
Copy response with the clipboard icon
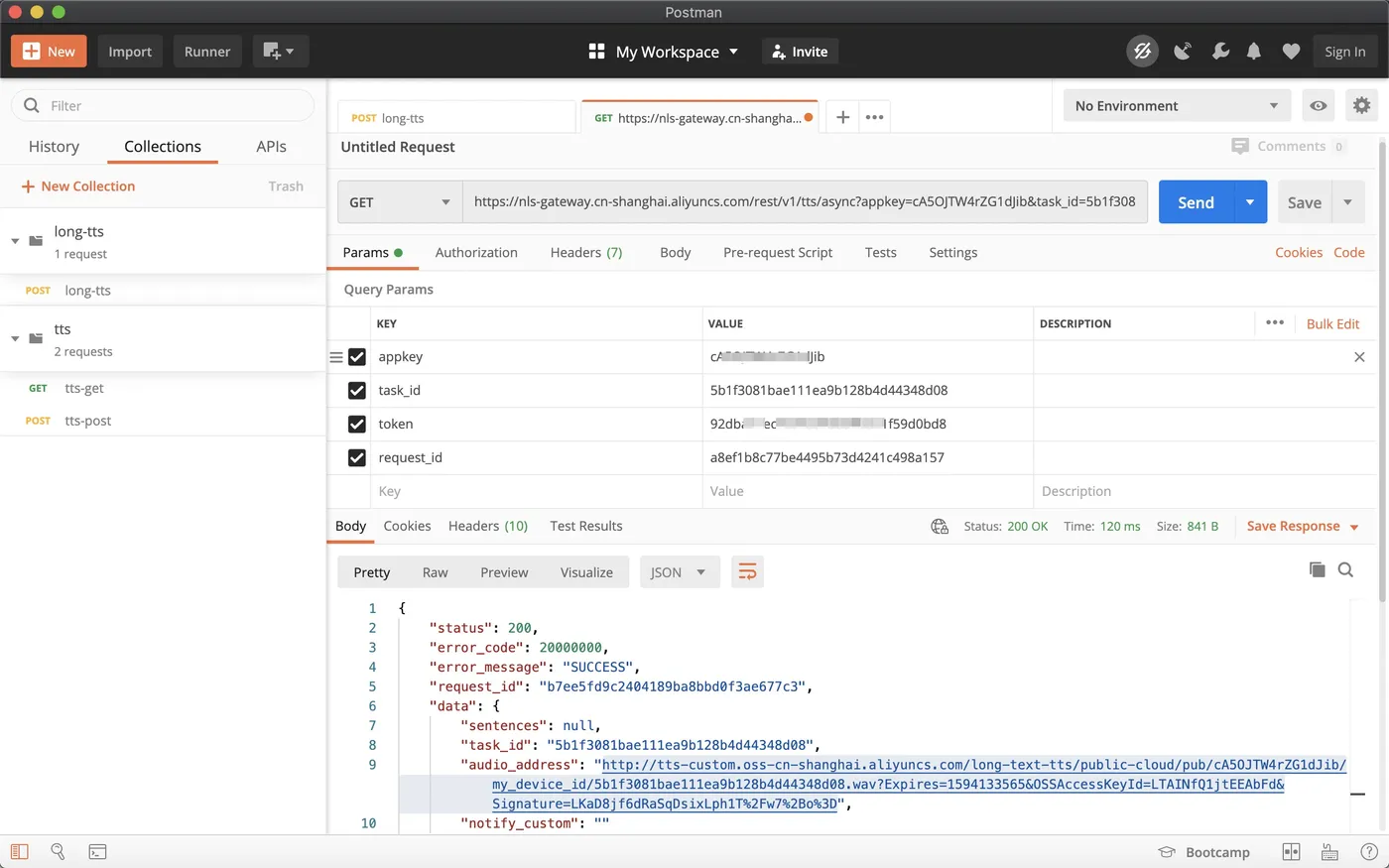[x=1318, y=569]
